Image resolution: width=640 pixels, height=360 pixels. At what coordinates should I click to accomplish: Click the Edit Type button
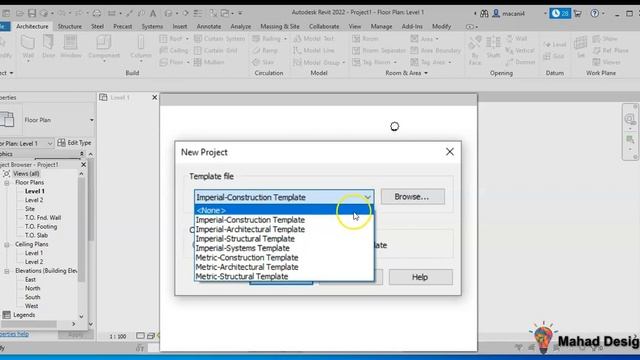(75, 142)
